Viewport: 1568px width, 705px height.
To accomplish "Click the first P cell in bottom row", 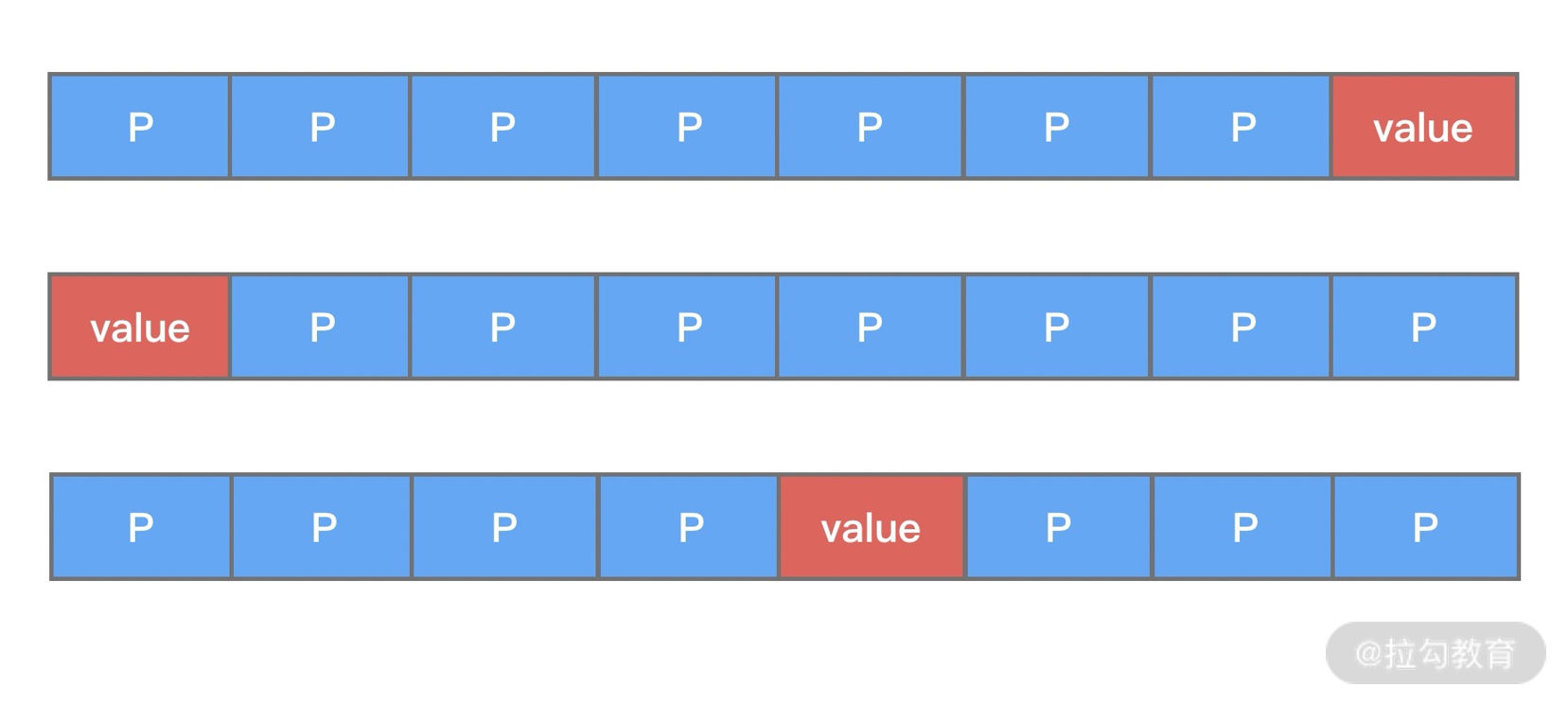I will coord(141,526).
